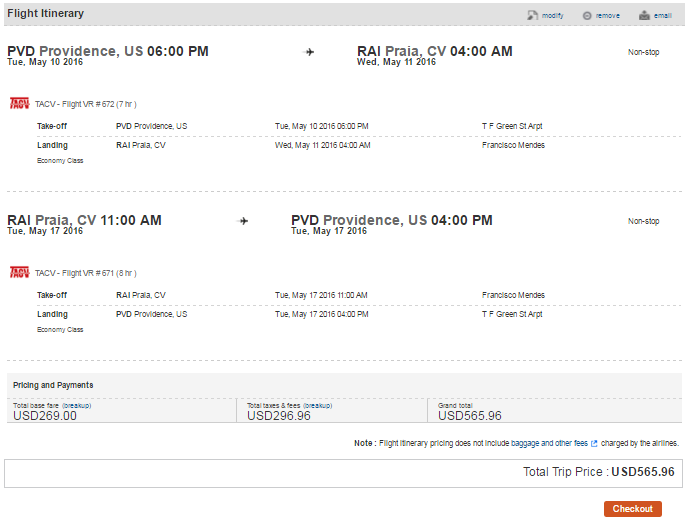Viewport: 687px width, 521px height.
Task: Show the taxes & fees breakup
Action: tap(317, 406)
